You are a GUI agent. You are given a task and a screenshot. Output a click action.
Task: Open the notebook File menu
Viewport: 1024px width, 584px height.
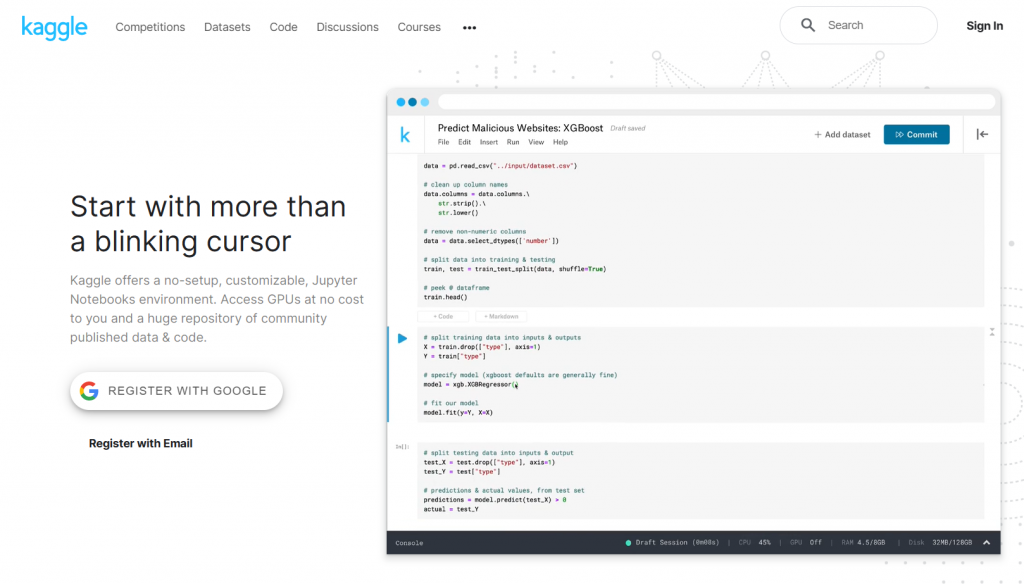[x=443, y=142]
